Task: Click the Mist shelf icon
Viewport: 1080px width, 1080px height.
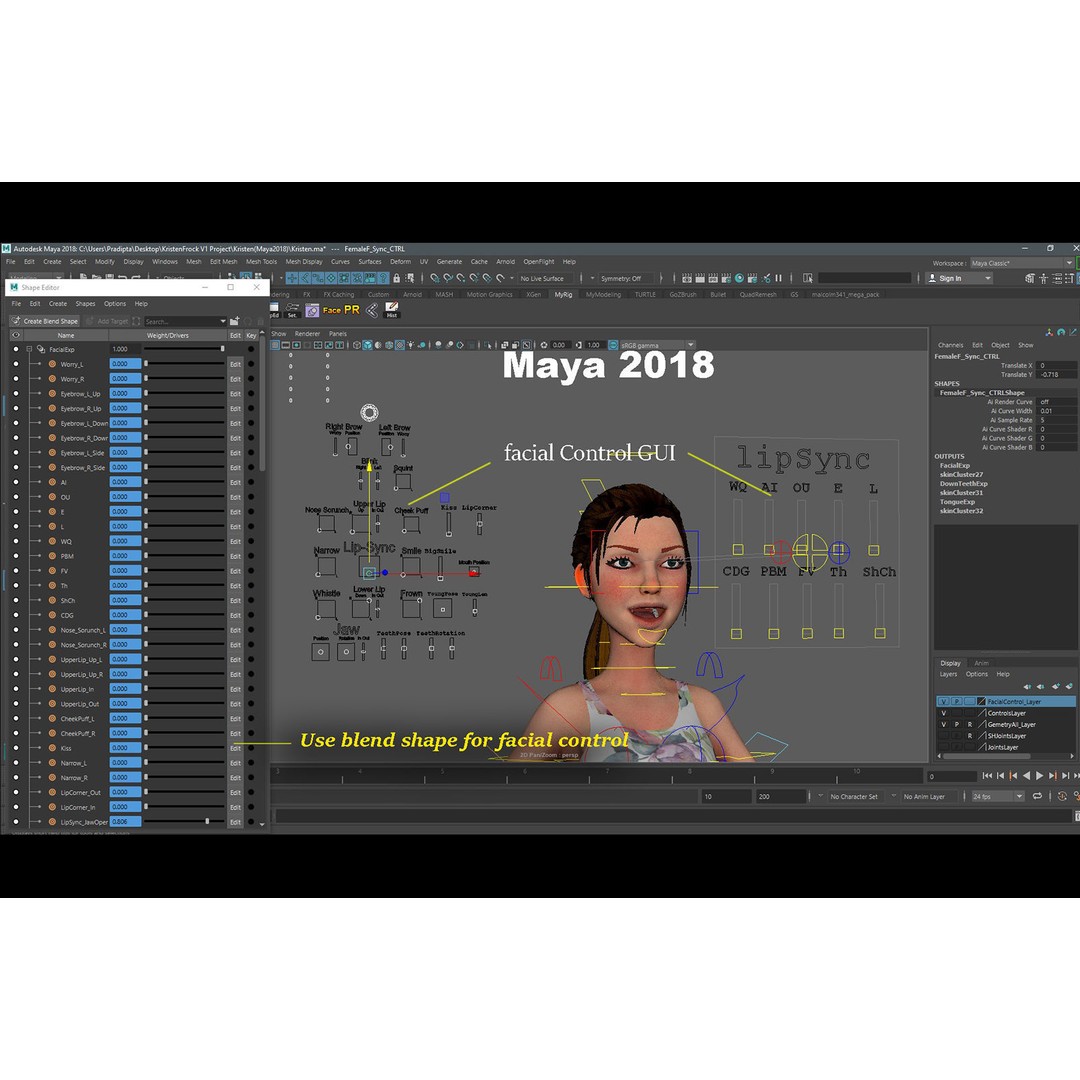Action: (392, 310)
